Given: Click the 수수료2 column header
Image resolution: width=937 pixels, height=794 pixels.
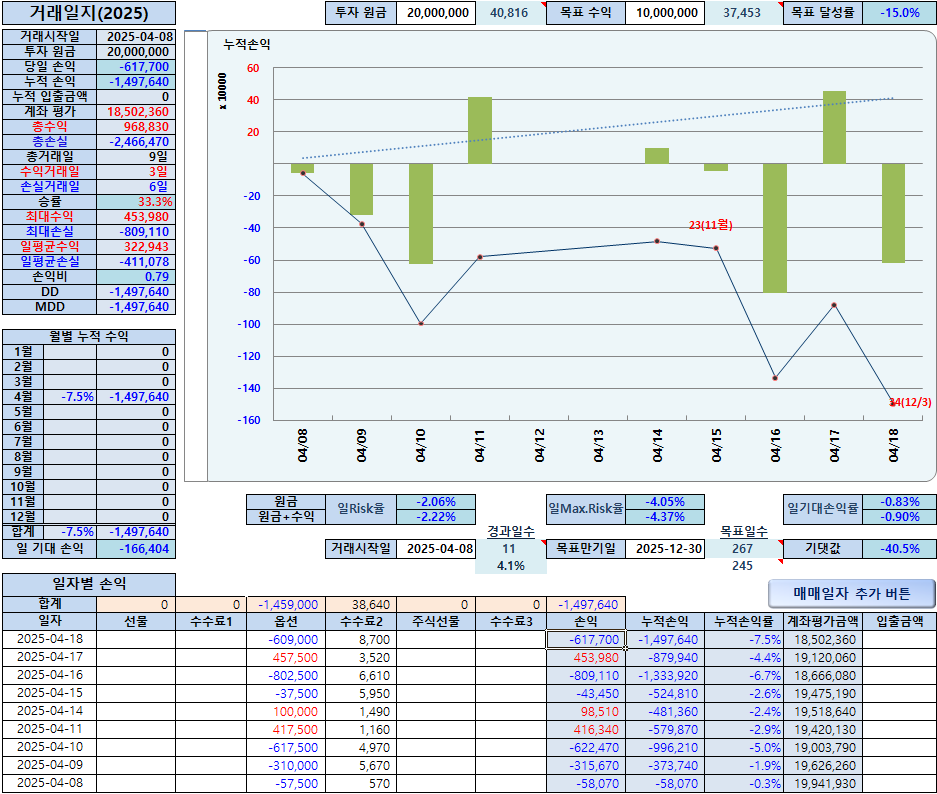Looking at the screenshot, I should click(x=361, y=621).
